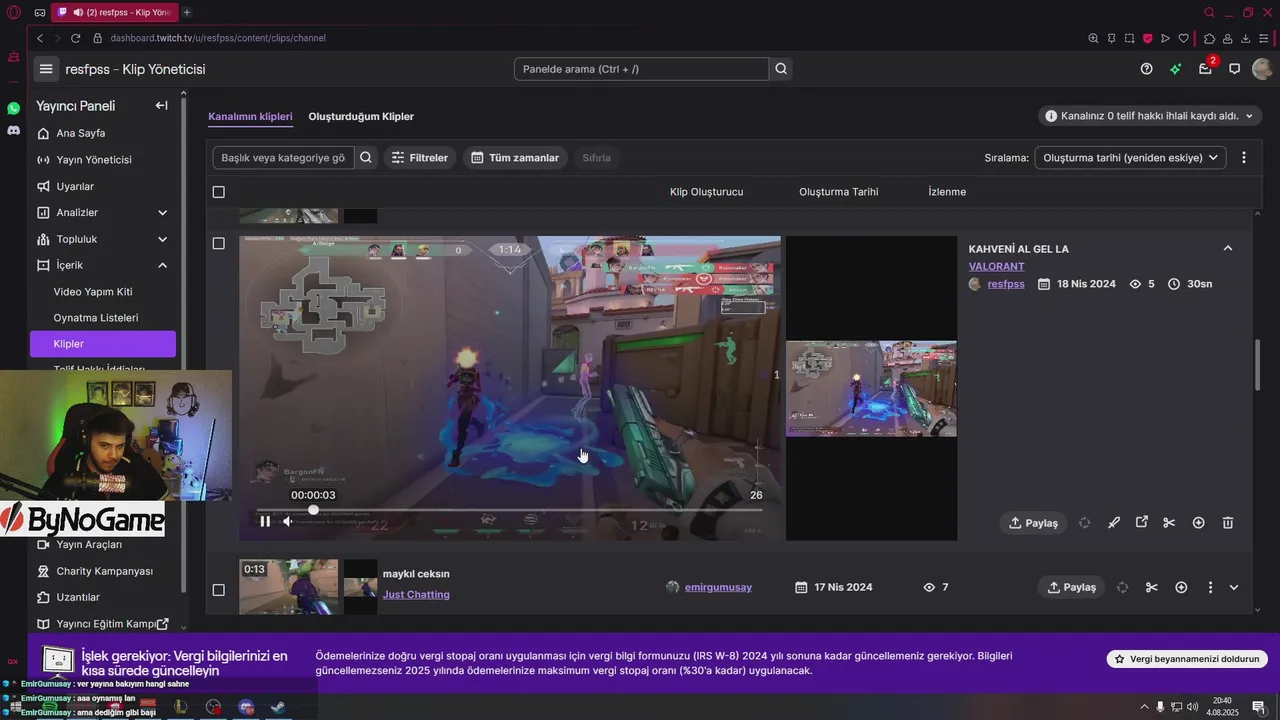
Task: Open WhatsApp in the browser sidebar
Action: pos(13,108)
